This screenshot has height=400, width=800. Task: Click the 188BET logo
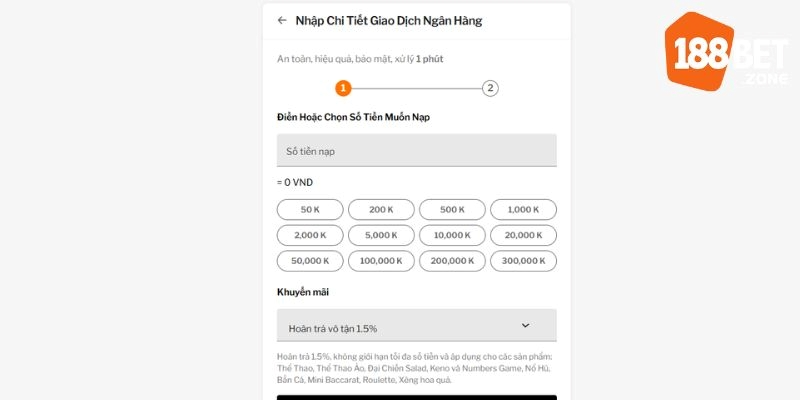point(725,51)
